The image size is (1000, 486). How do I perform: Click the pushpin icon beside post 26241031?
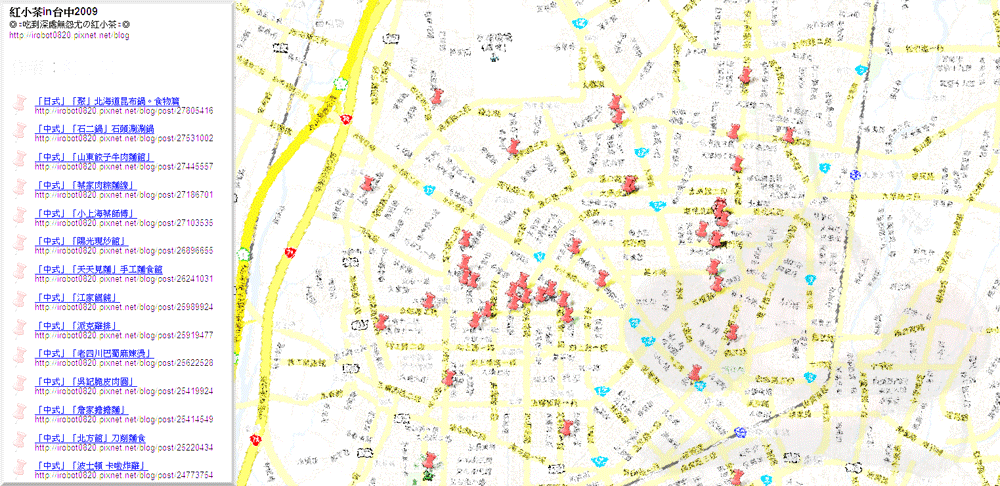[21, 272]
